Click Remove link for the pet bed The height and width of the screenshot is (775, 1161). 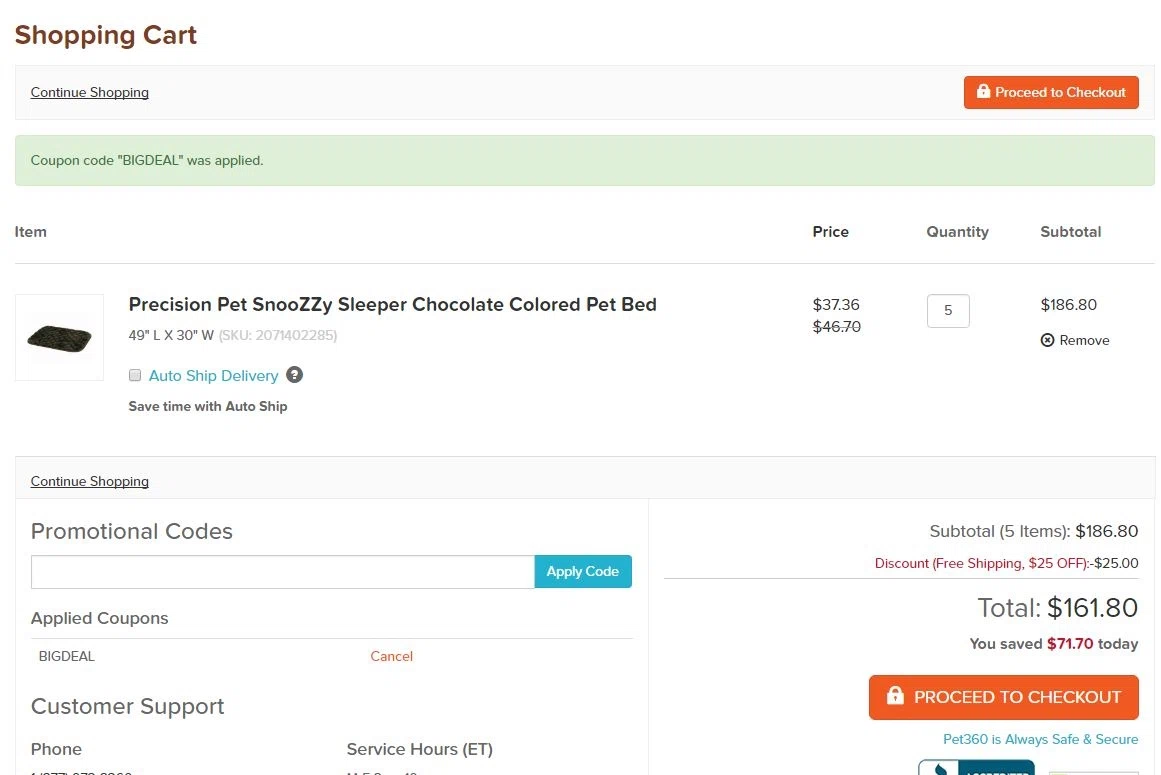[1084, 340]
